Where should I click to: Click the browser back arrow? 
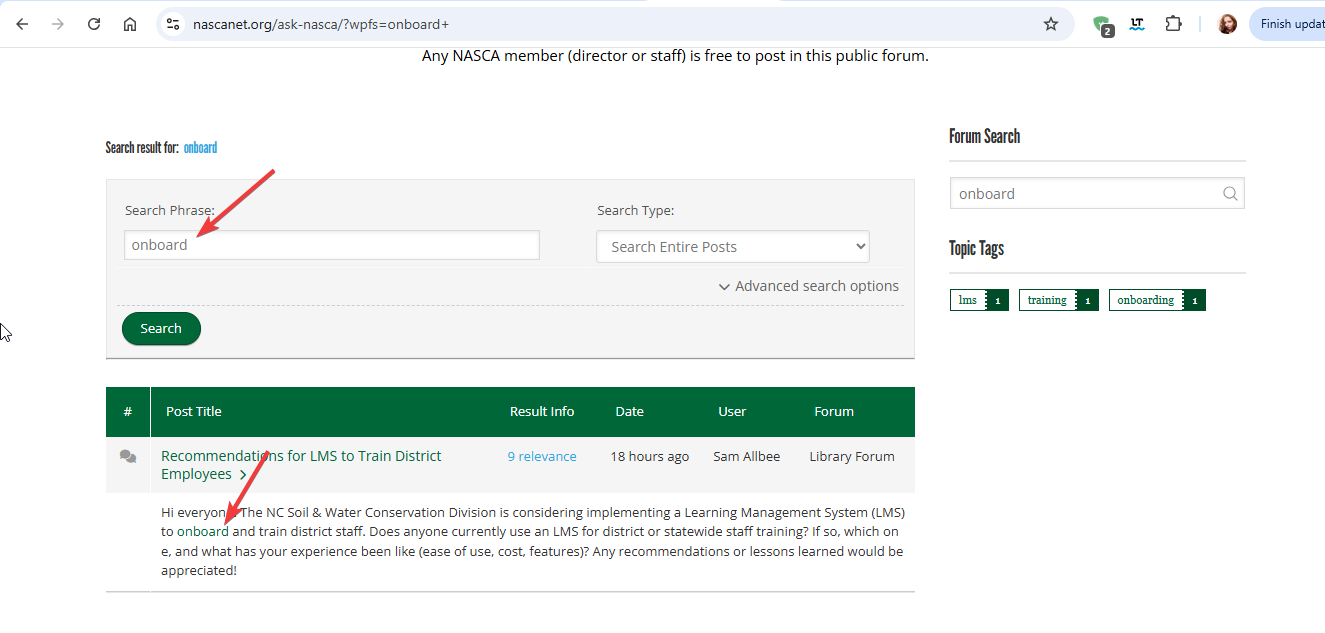[x=22, y=24]
